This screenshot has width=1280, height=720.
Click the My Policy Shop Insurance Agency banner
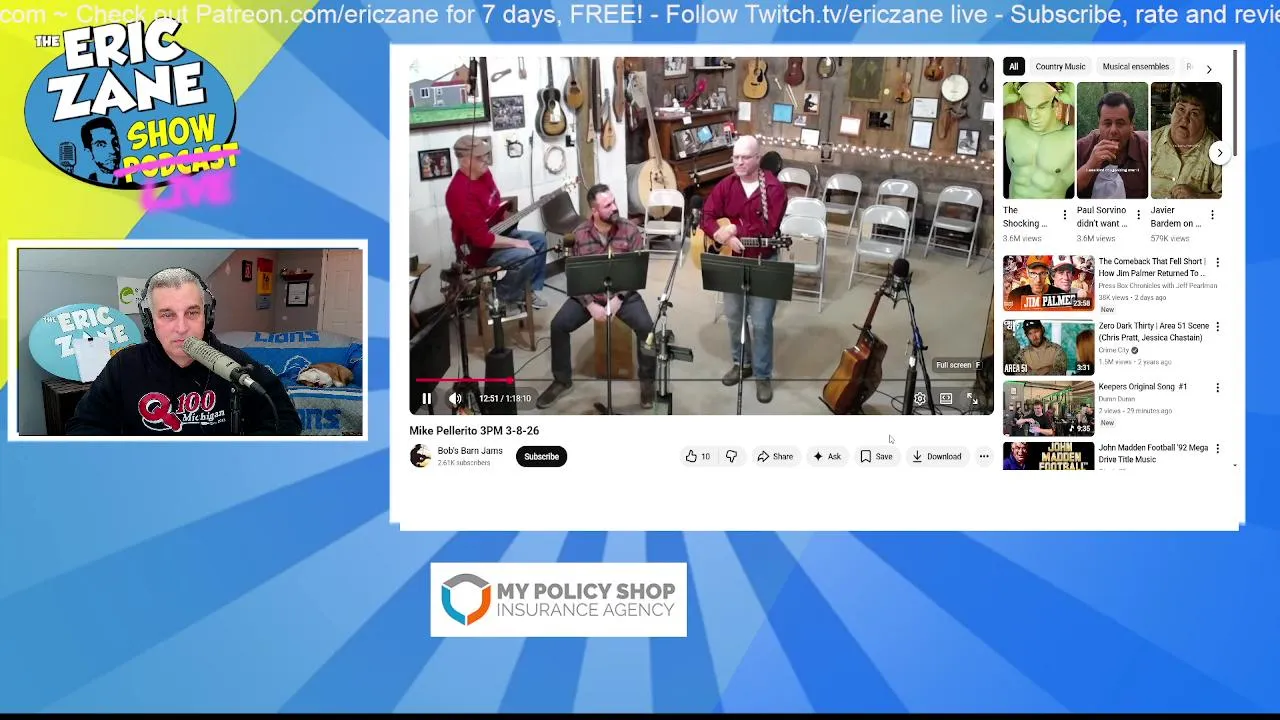pos(558,600)
